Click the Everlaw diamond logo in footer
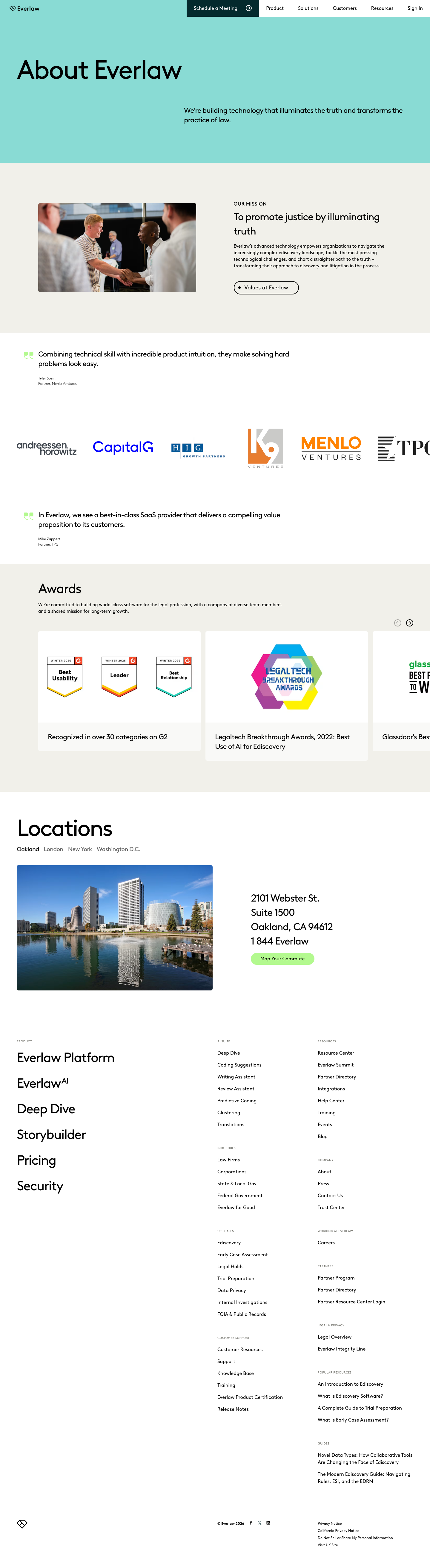430x1568 pixels. pos(22,1524)
